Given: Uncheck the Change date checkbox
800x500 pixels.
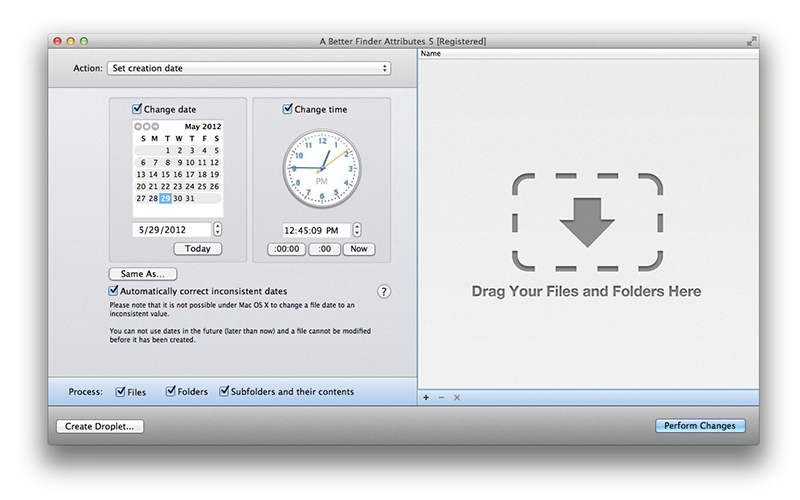Looking at the screenshot, I should point(137,109).
